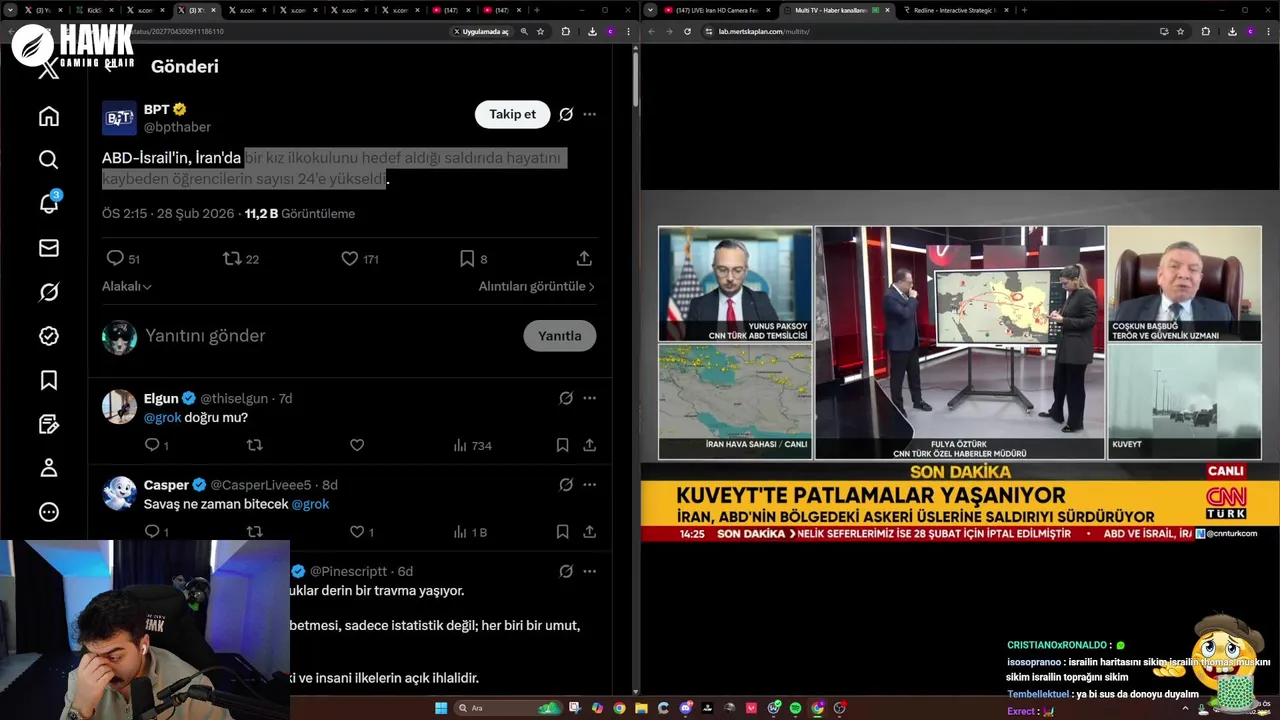1280x720 pixels.
Task: Open Messages envelope in X sidebar
Action: 48,248
